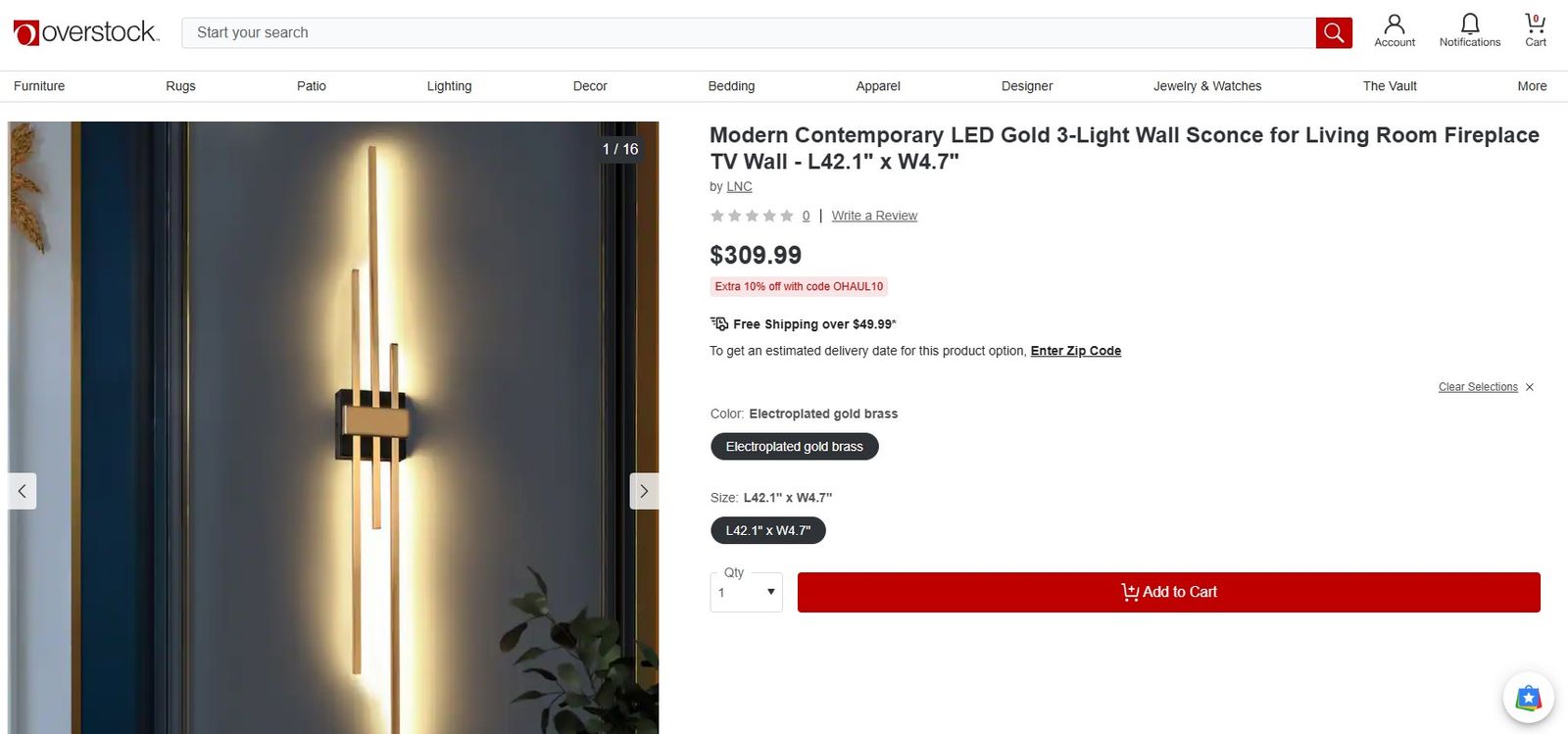This screenshot has height=734, width=1568.
Task: Show the previous product image
Action: click(23, 491)
